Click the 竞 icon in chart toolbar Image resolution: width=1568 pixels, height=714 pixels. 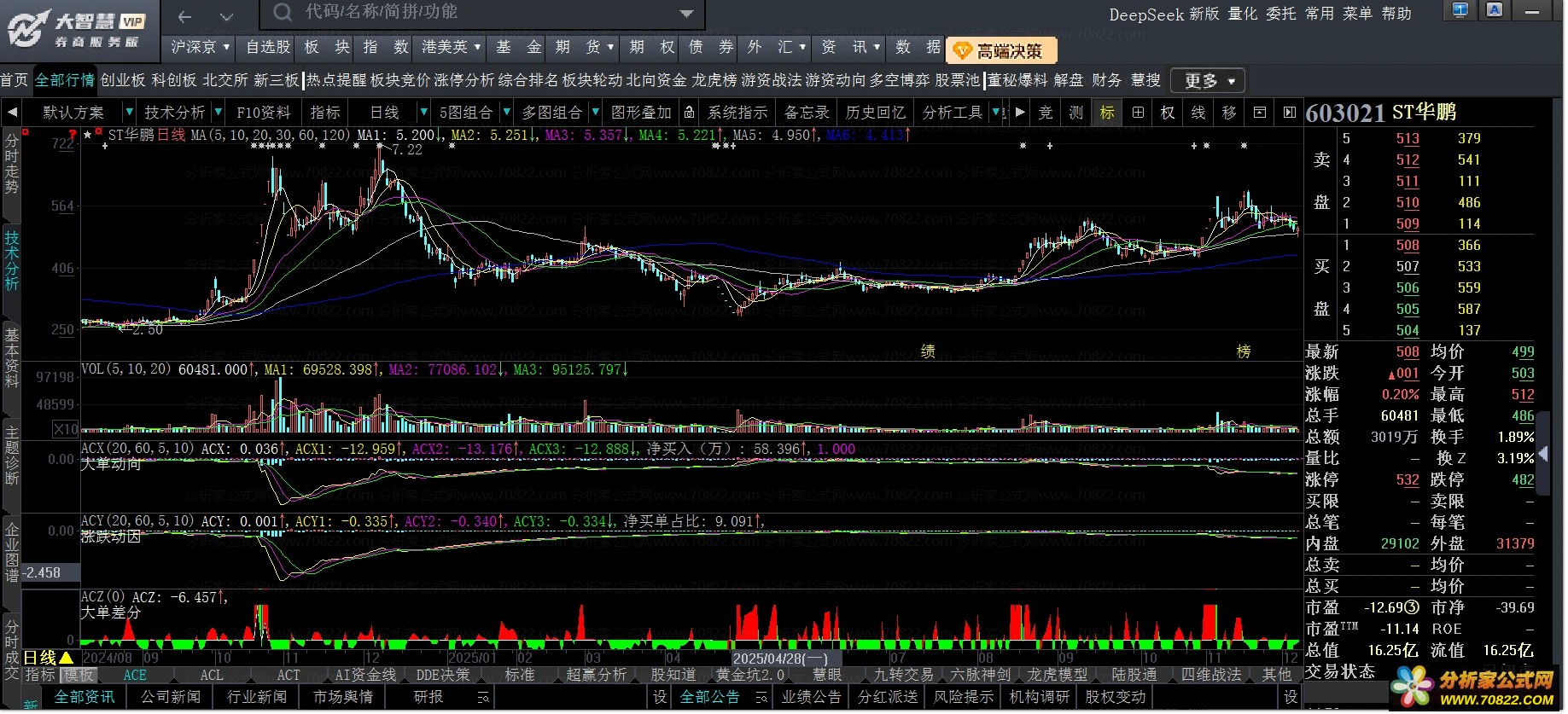pos(1046,113)
